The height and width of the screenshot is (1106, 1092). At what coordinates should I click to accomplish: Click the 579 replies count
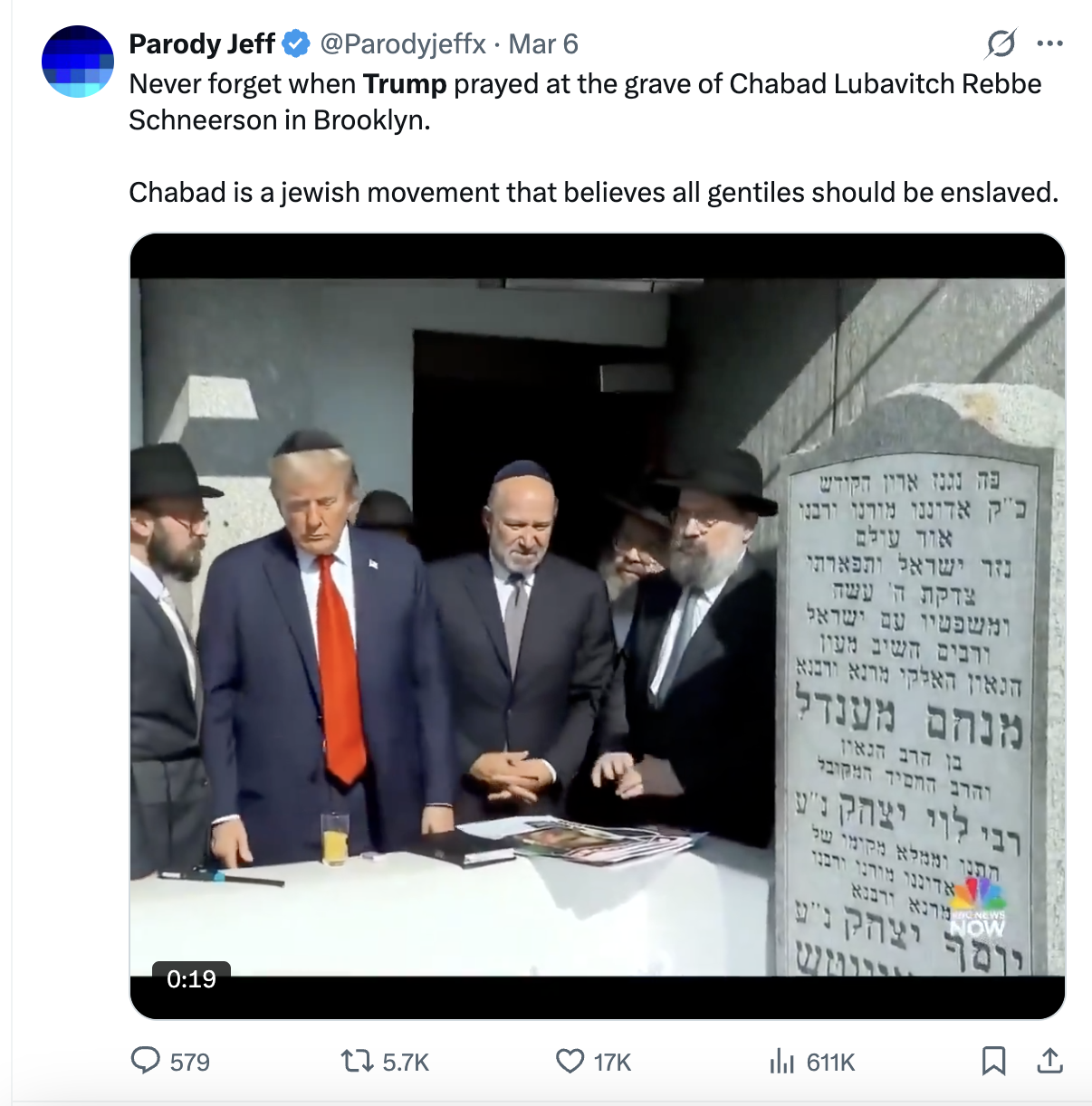pos(190,1062)
